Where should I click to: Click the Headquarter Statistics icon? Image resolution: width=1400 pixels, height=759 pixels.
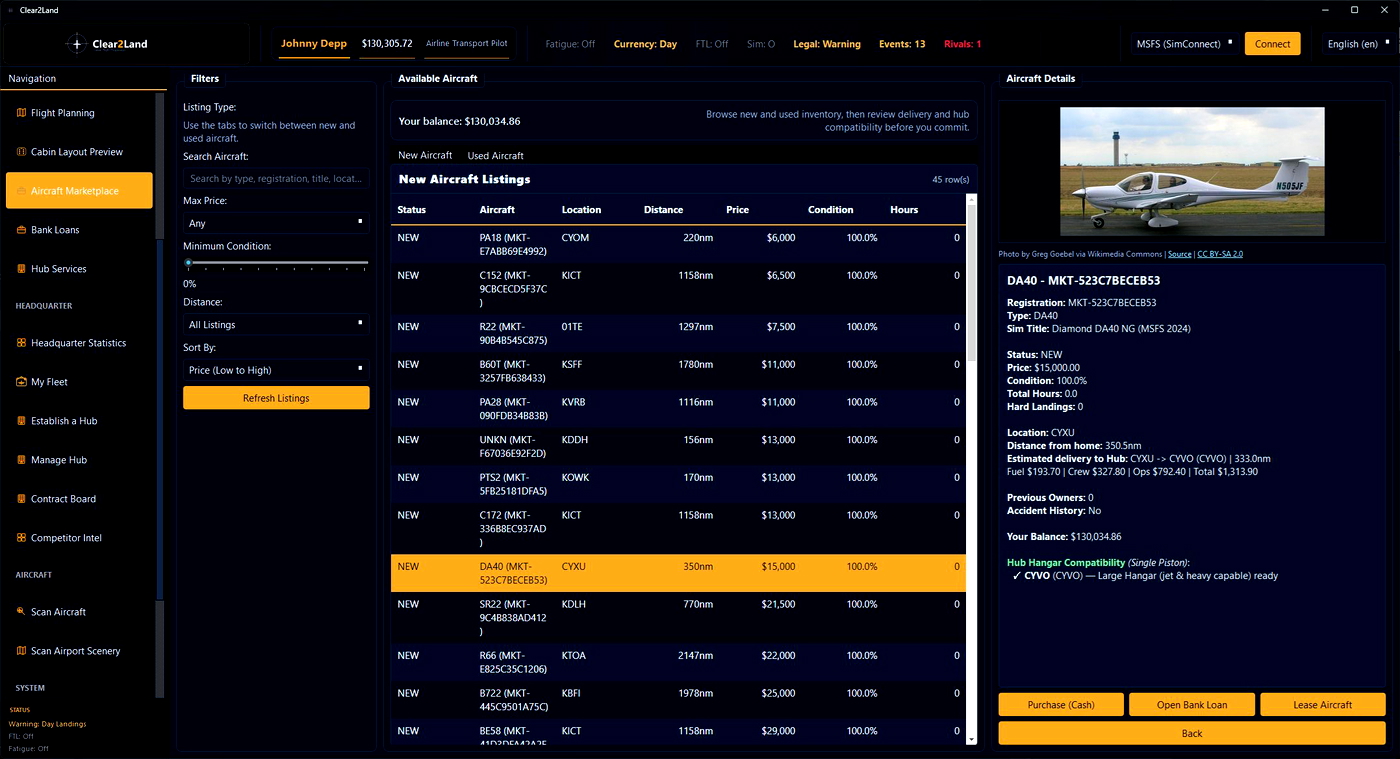[22, 343]
